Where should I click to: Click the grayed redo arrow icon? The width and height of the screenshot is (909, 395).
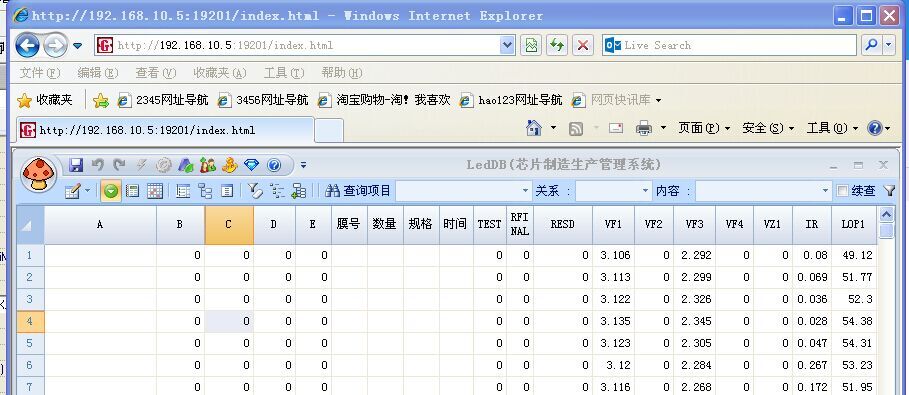(x=119, y=165)
